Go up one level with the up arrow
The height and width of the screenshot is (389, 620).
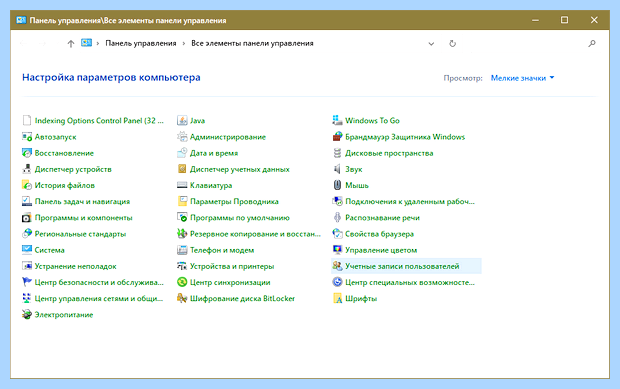click(x=71, y=43)
